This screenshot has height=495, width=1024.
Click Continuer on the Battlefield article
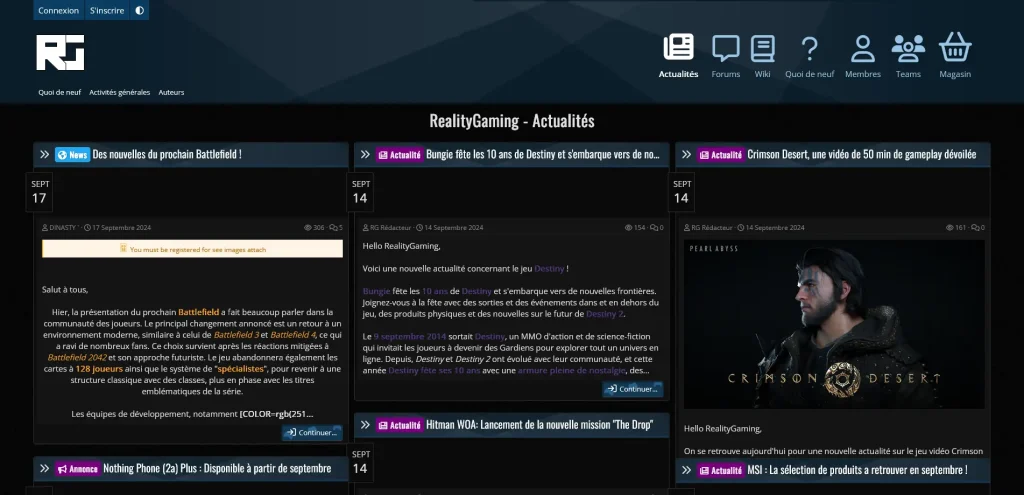tap(312, 432)
